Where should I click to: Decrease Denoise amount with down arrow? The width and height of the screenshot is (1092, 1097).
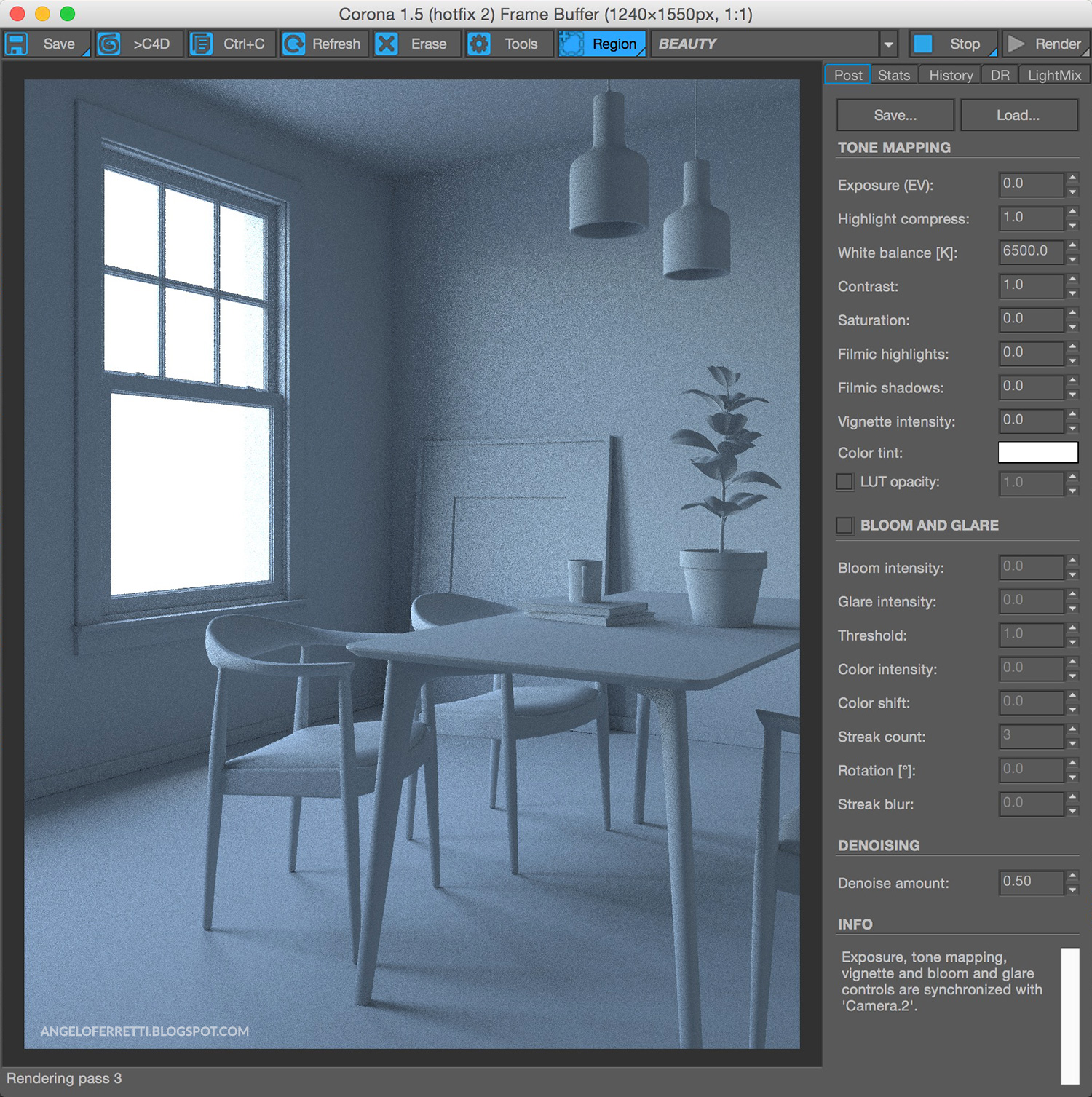click(x=1072, y=890)
